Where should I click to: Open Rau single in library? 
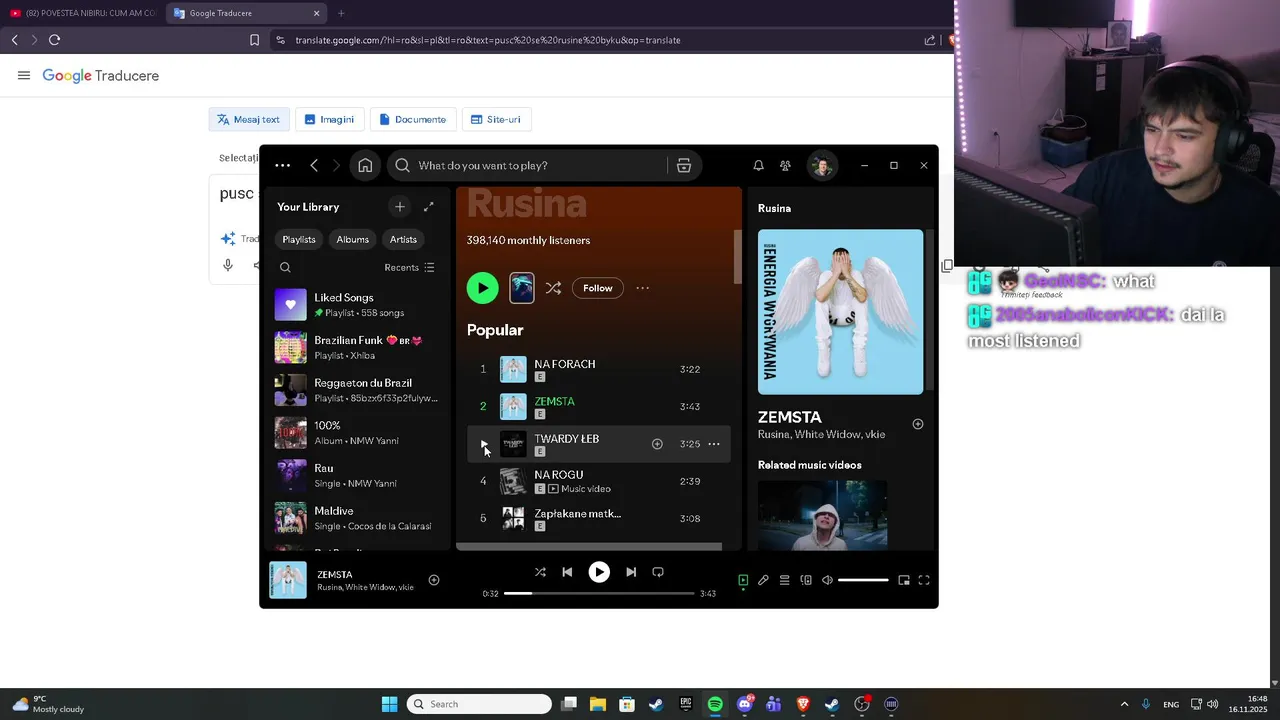pos(359,475)
